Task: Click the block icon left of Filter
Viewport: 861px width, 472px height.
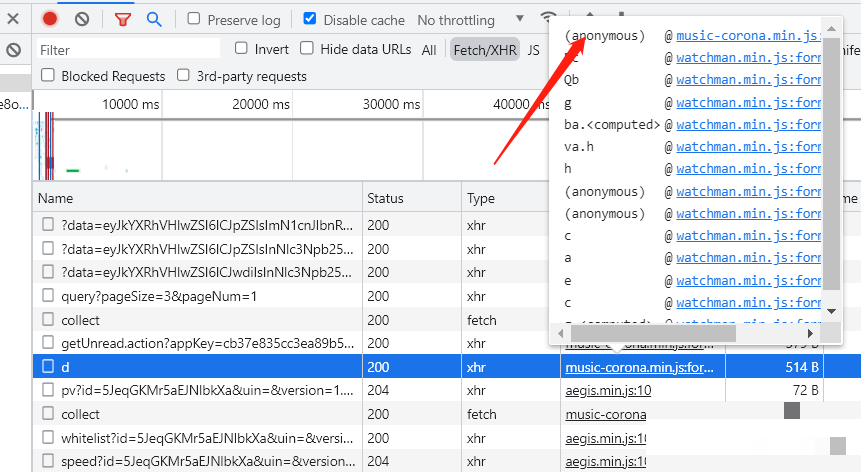Action: click(14, 49)
